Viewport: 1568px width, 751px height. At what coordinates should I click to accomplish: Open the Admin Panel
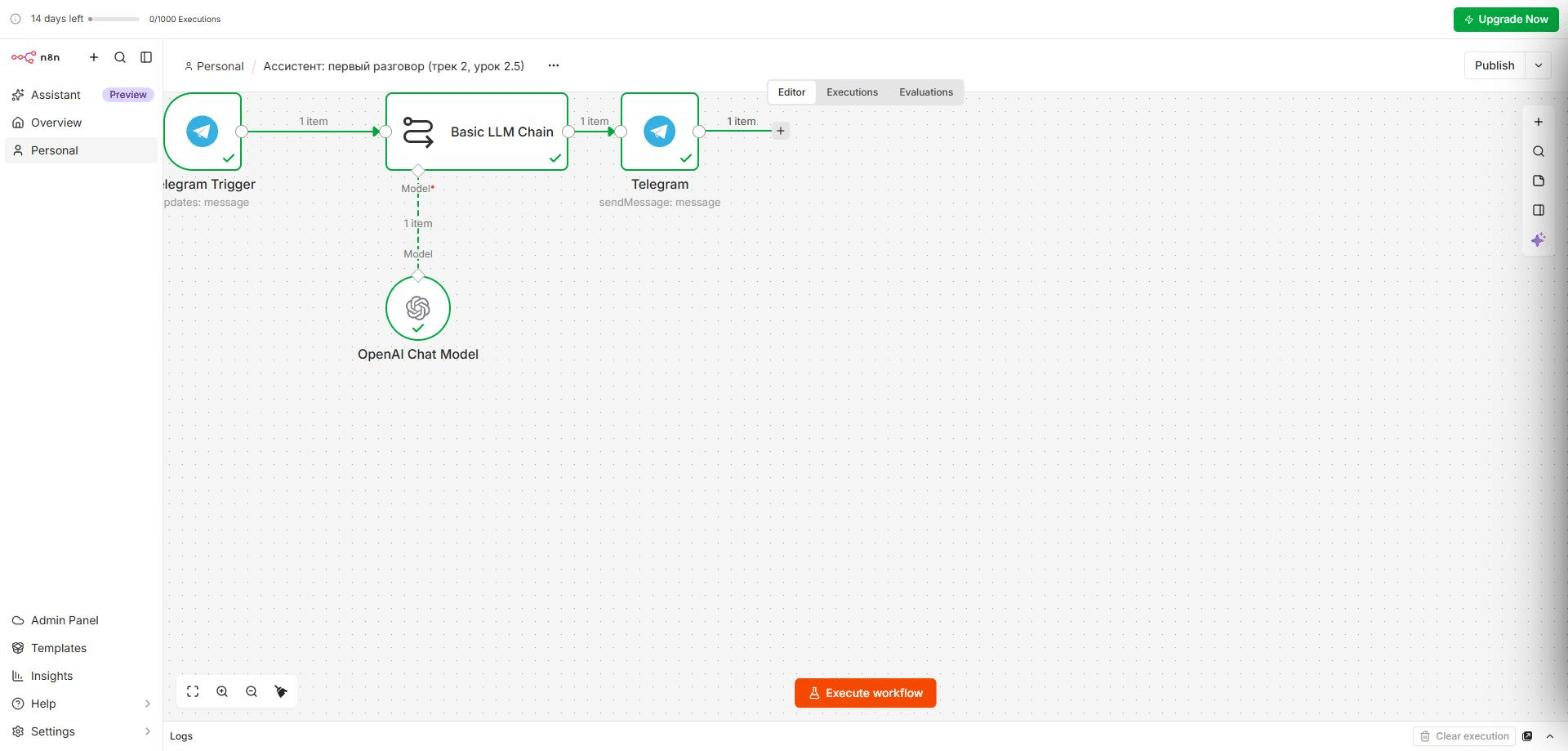point(81,620)
